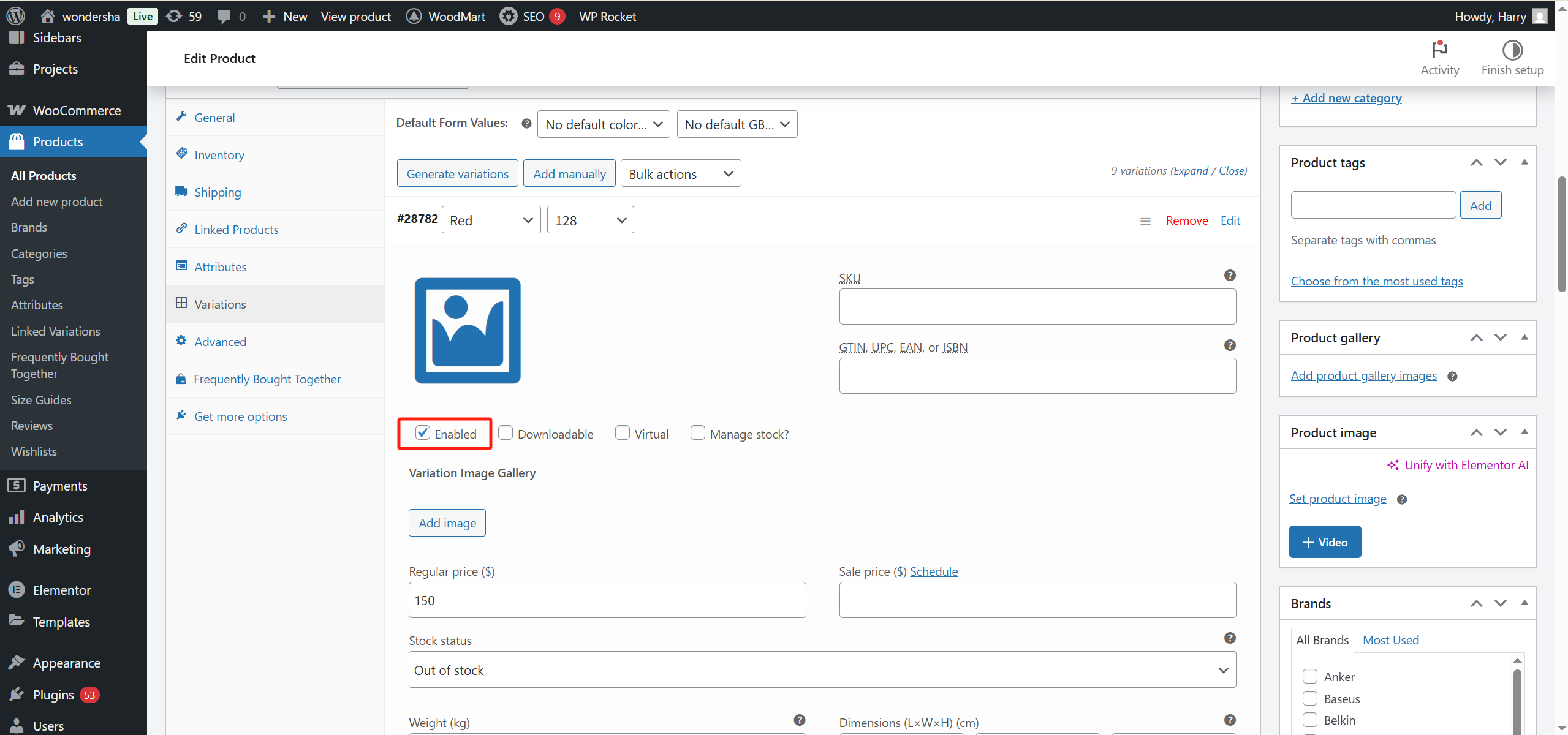
Task: Open the Most Used brands tab
Action: [1390, 640]
